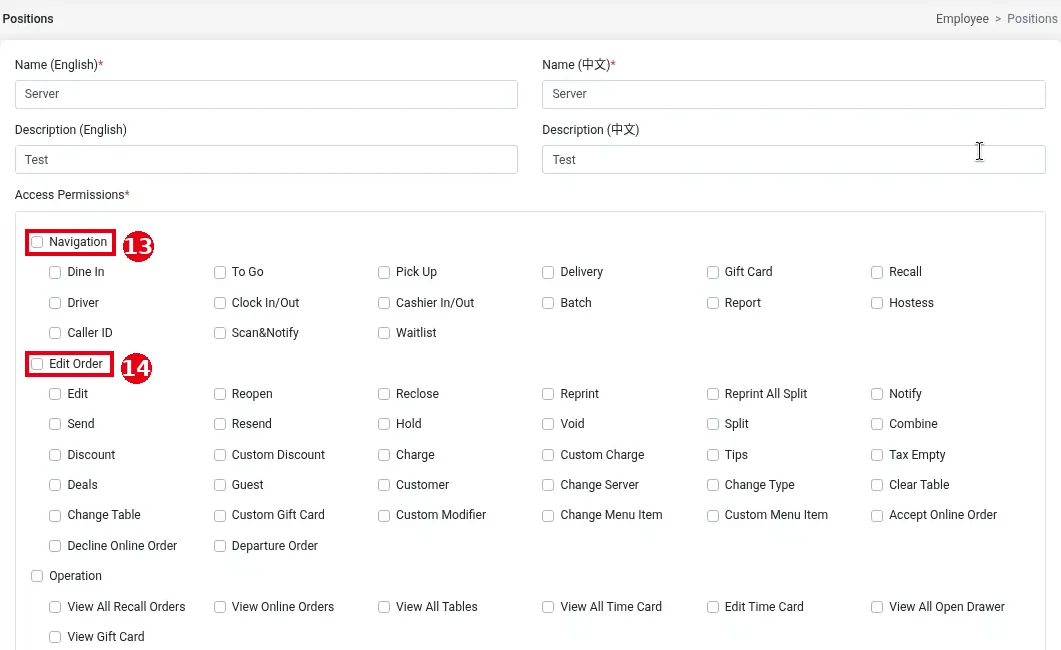Focus the Description (English) field
This screenshot has width=1061, height=650.
coord(266,160)
